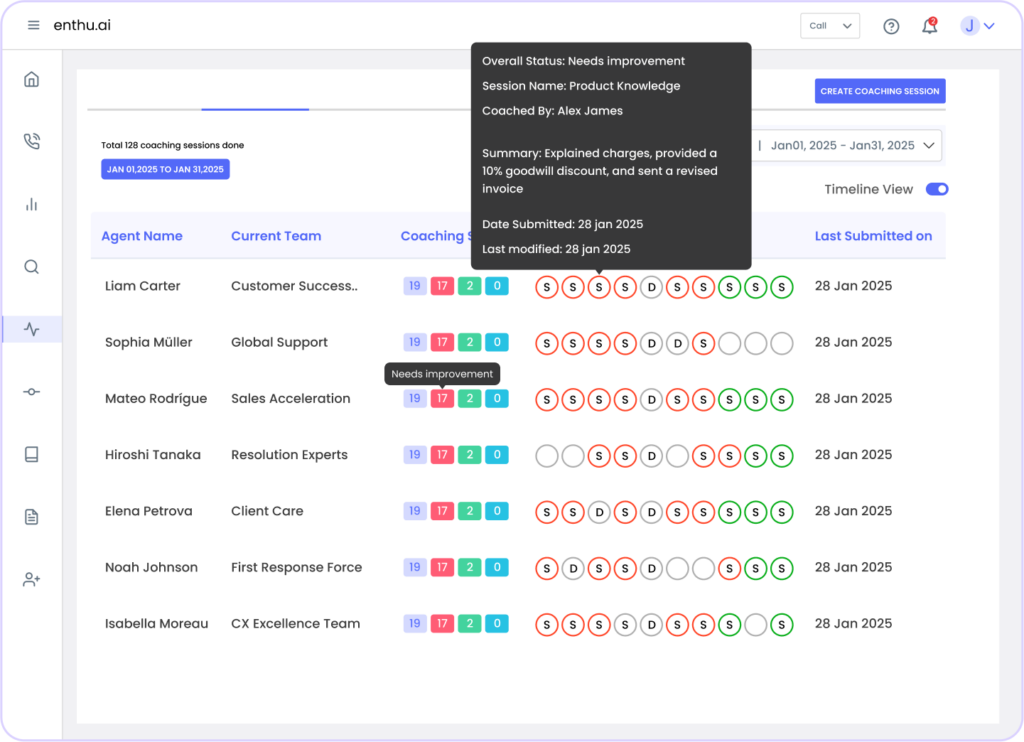Click the Search magnifier sidebar icon
The height and width of the screenshot is (742, 1024).
[x=32, y=267]
